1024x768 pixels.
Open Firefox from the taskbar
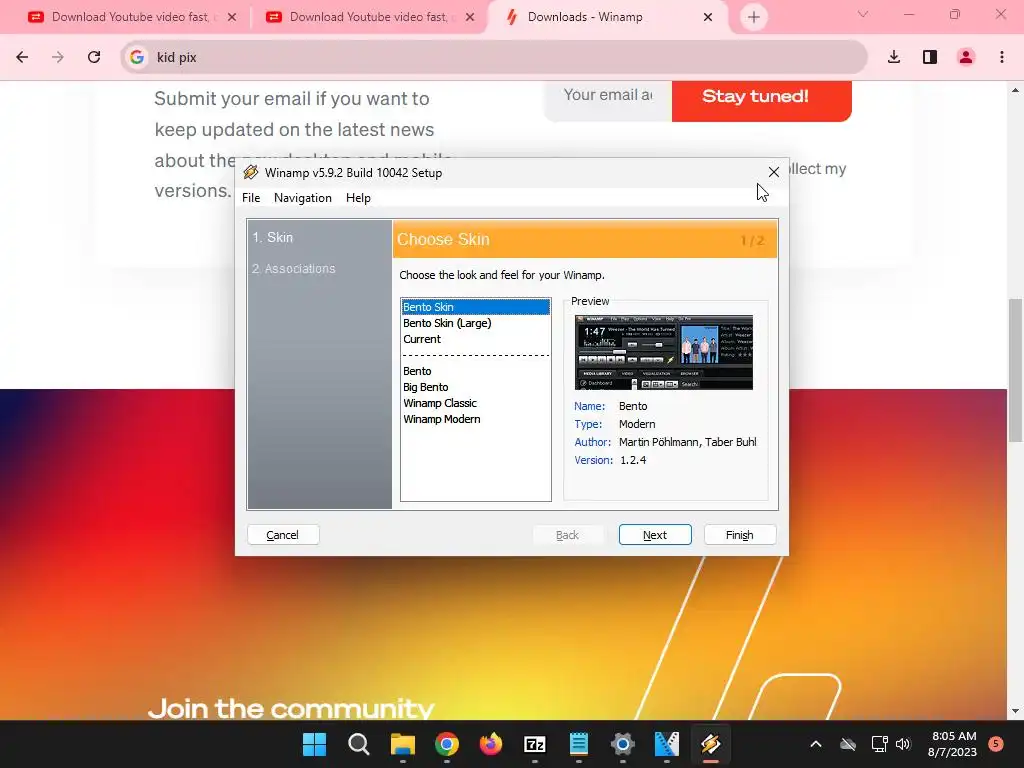point(490,744)
